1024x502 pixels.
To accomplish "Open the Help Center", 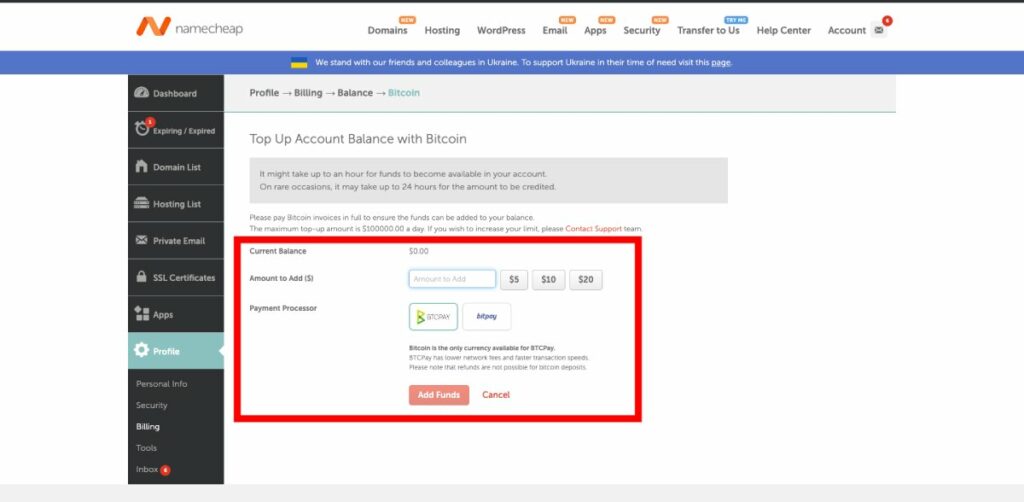I will tap(784, 30).
